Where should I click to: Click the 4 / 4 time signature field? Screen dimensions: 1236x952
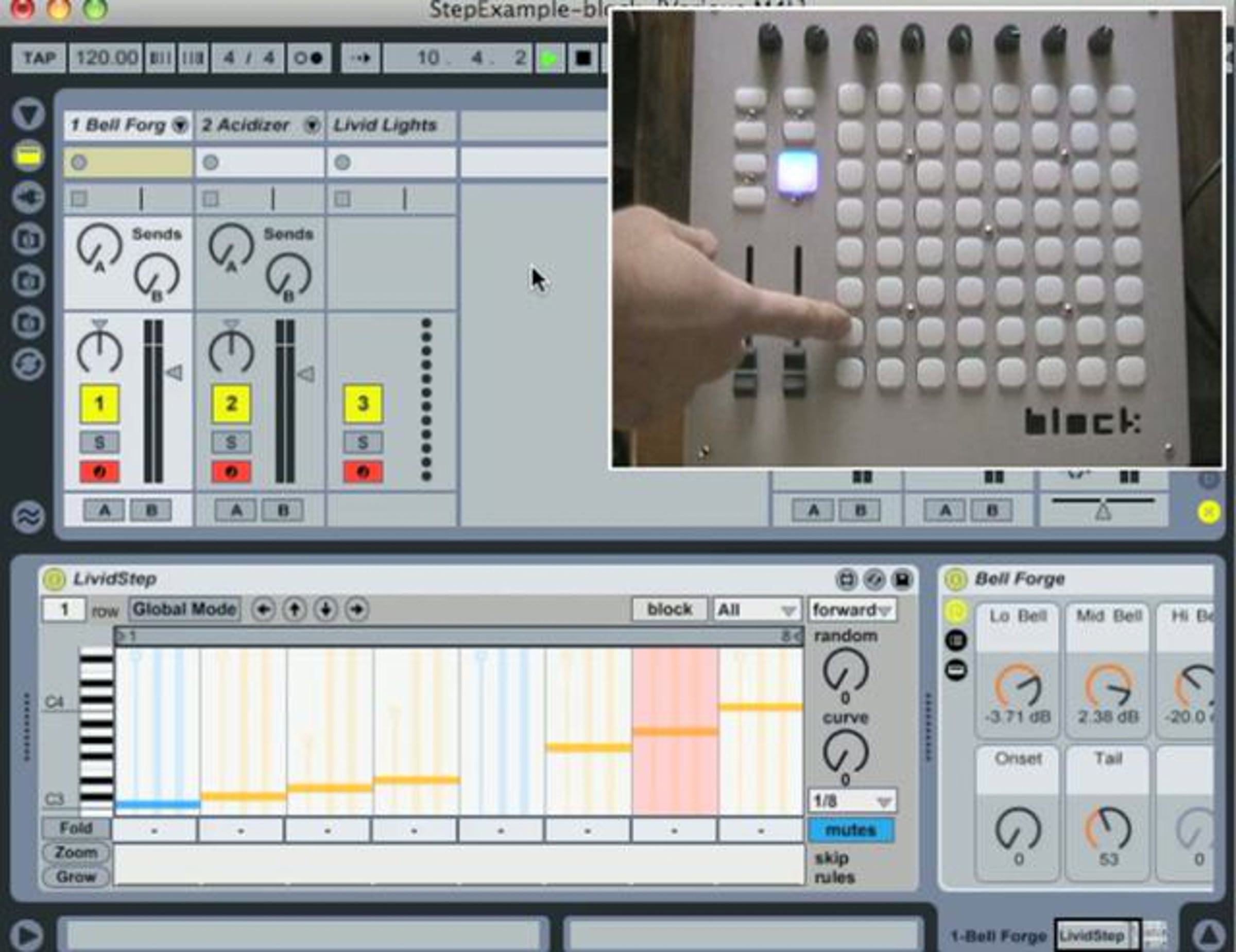click(247, 58)
